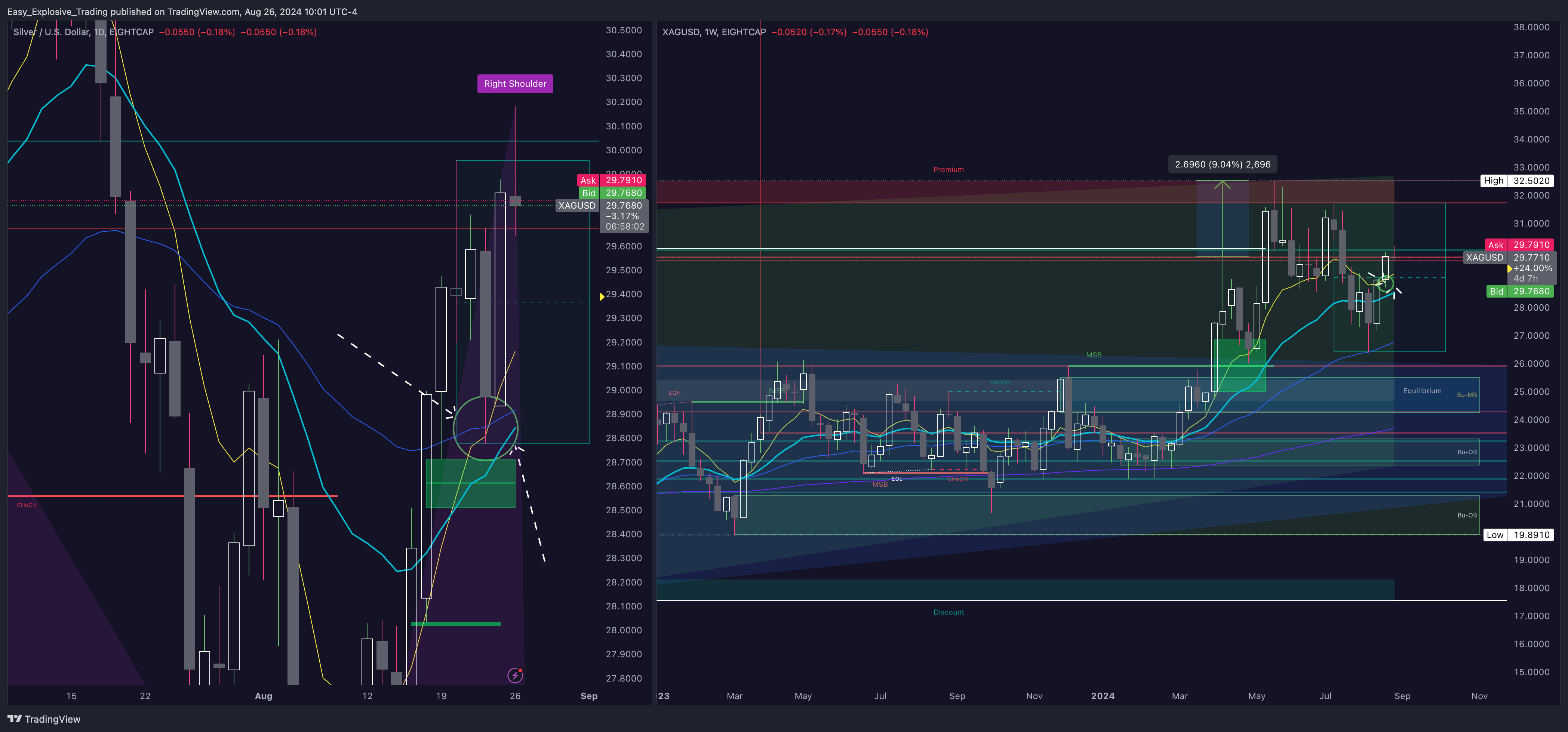
Task: Click the Sep label on daily time axis
Action: coord(588,696)
